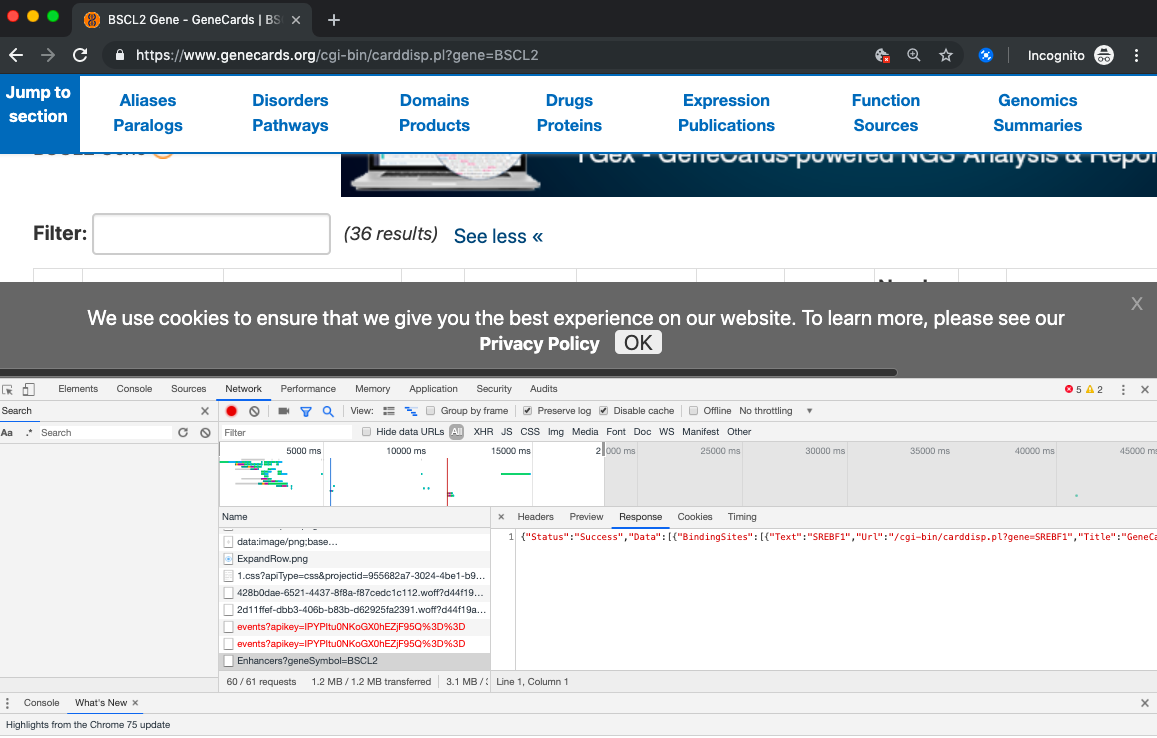Image resolution: width=1157 pixels, height=738 pixels.
Task: Switch to the Elements panel tab
Action: pos(78,389)
